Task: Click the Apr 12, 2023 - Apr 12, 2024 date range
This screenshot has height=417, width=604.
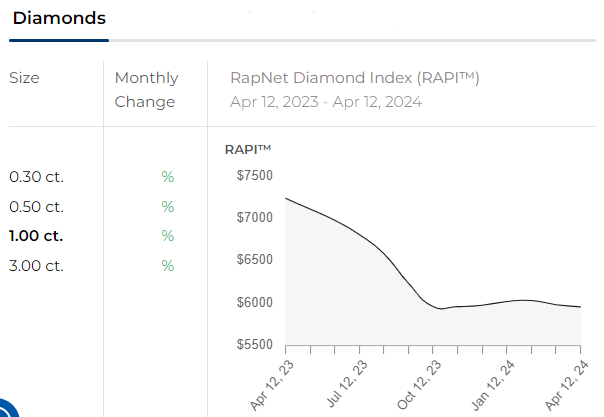Action: coord(326,102)
